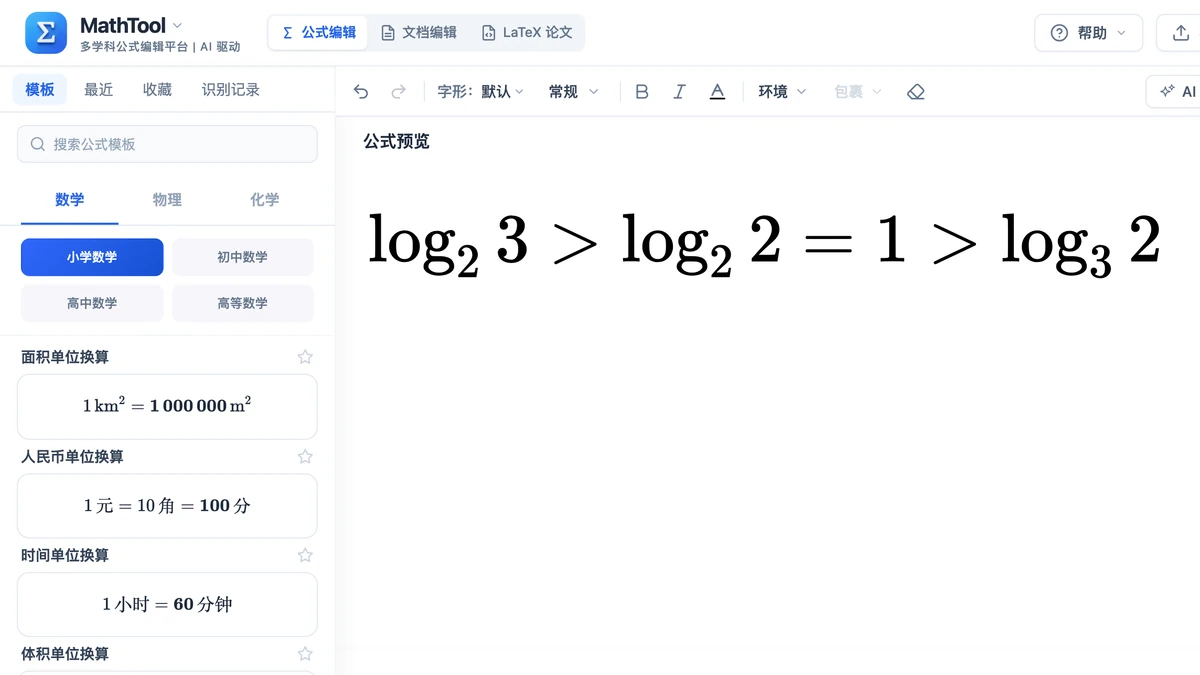Insert the 1小时=60分钟 formula card
This screenshot has width=1200, height=675.
pyautogui.click(x=167, y=604)
